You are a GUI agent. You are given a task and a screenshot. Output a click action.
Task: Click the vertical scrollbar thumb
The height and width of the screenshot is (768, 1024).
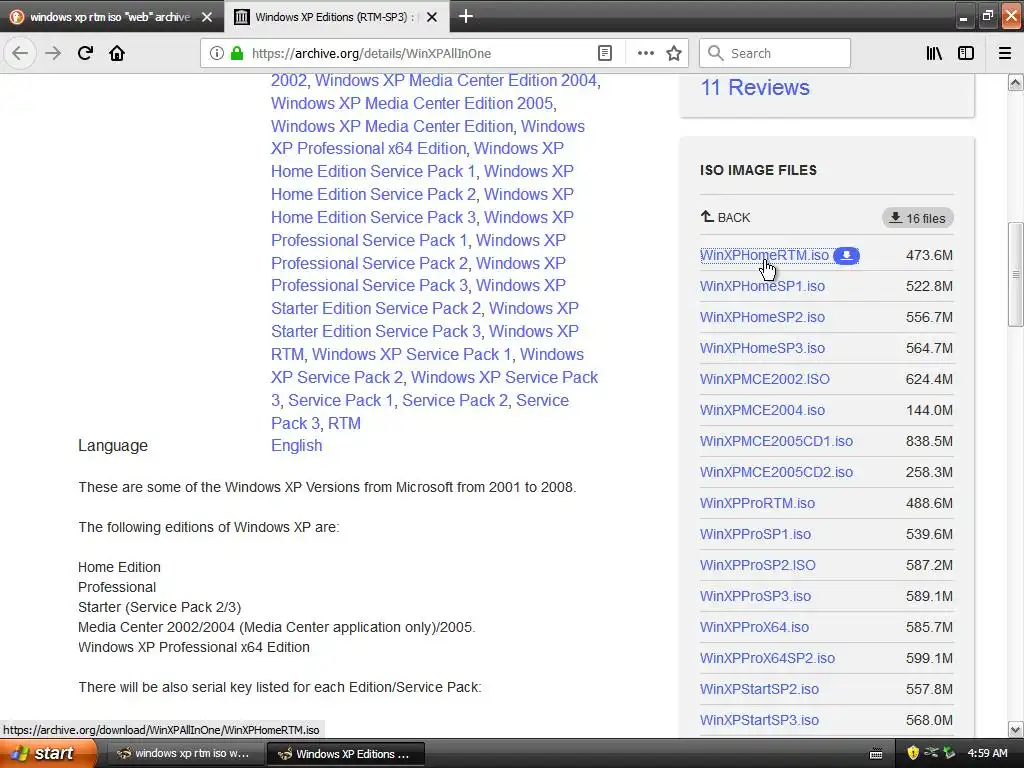[x=1015, y=274]
